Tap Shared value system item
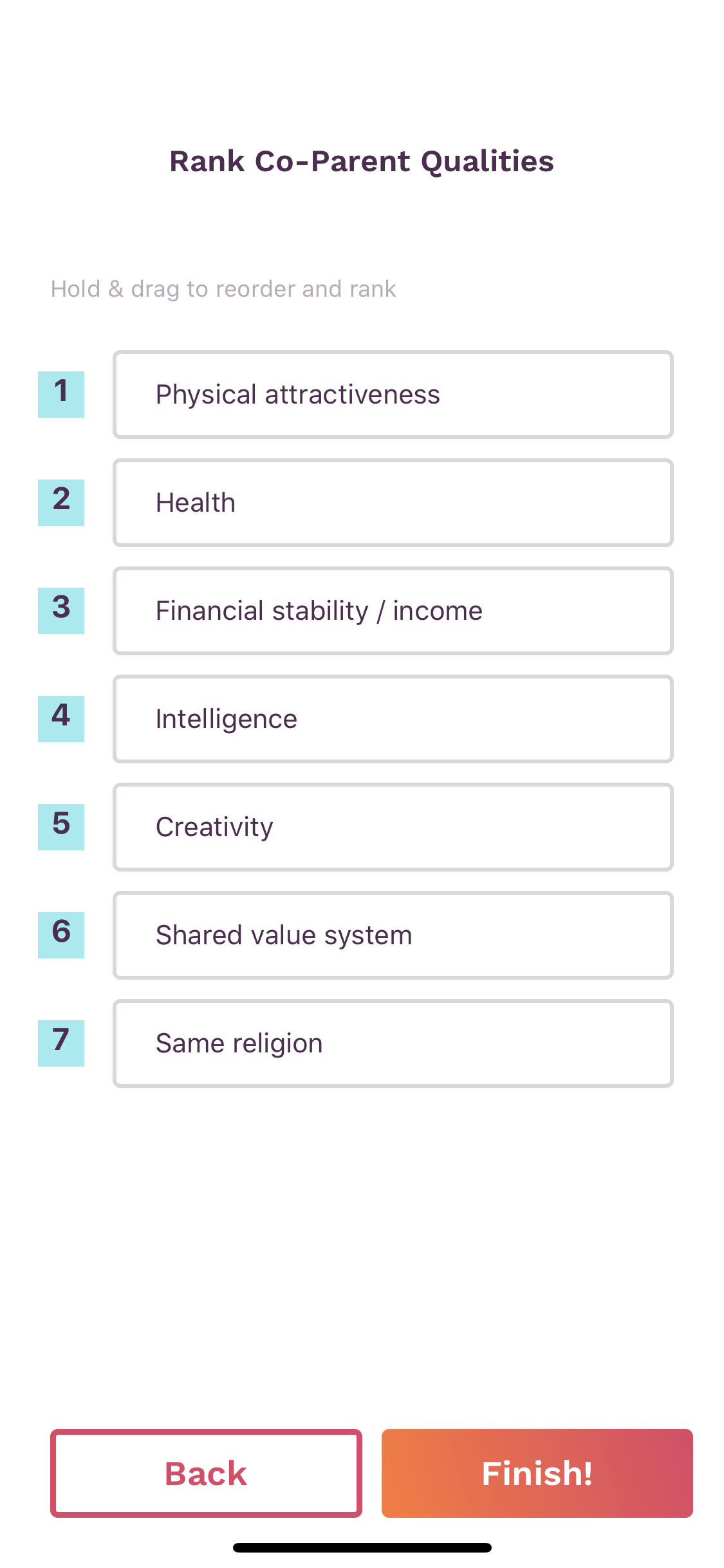This screenshot has height=1568, width=724. click(393, 935)
